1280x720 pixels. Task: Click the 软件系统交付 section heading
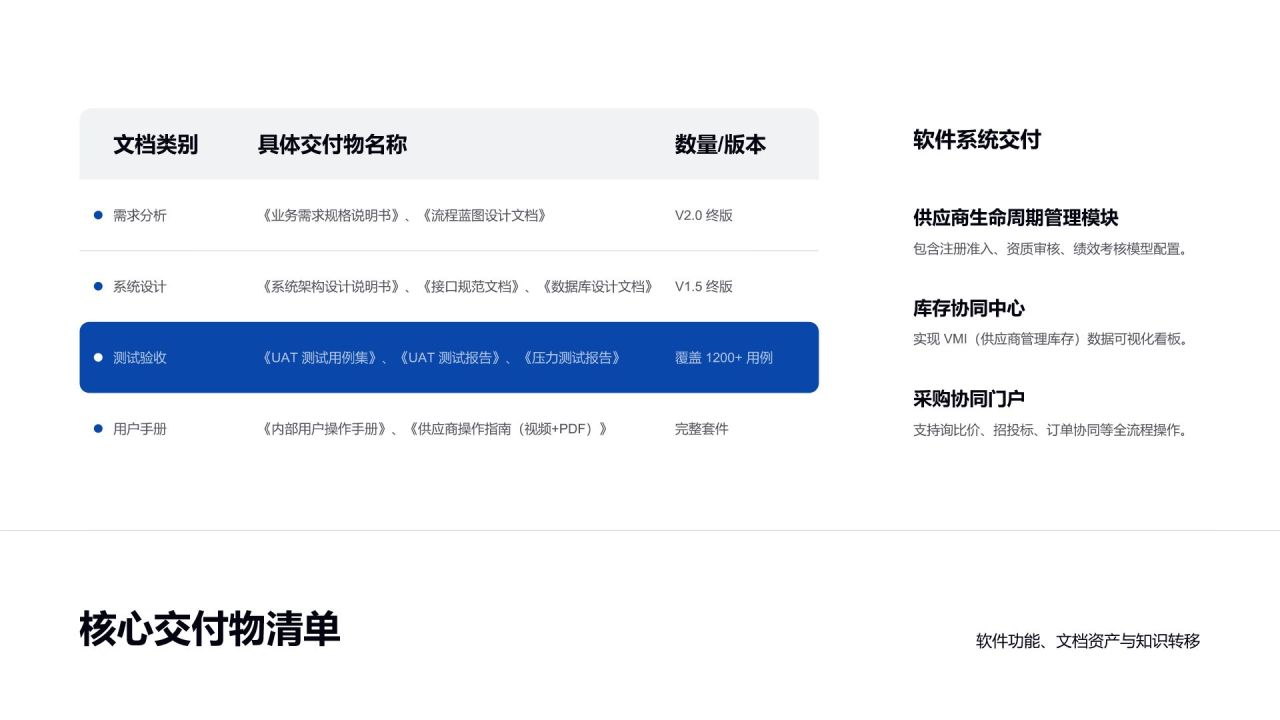977,140
